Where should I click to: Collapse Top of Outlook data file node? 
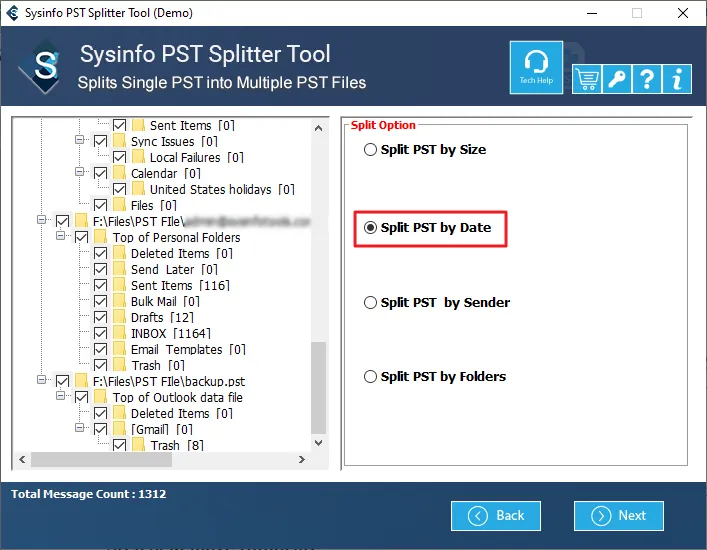pos(60,396)
